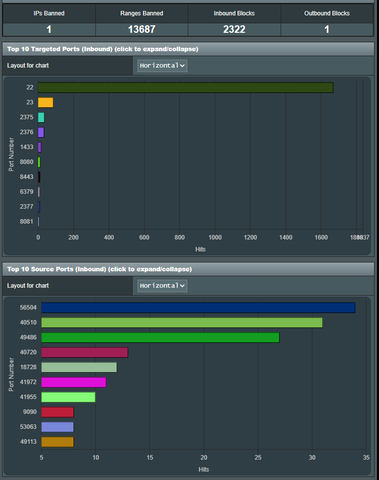
Task: Click the Inbound Blocks value 2322
Action: tap(234, 29)
